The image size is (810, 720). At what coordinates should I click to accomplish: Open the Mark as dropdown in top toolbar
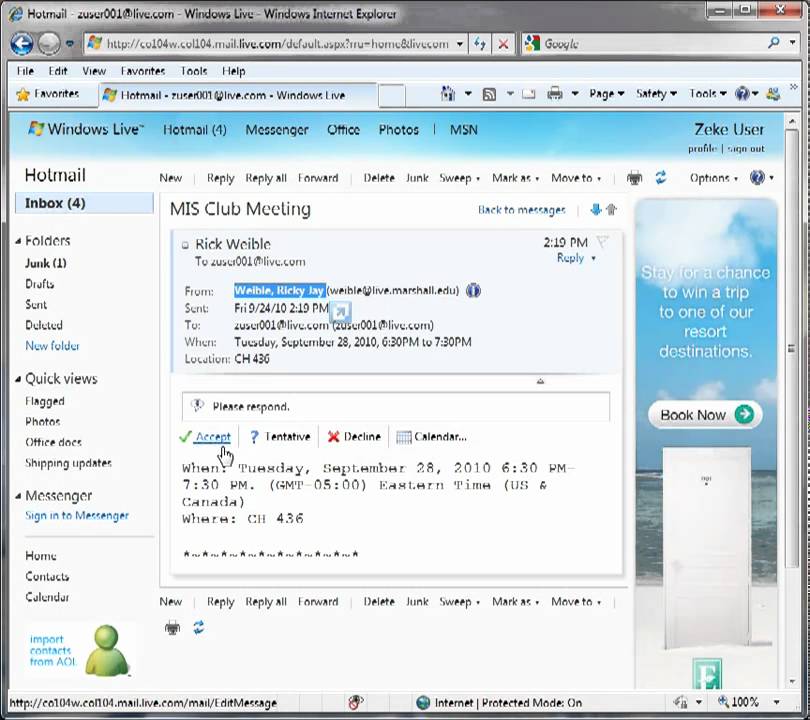click(515, 178)
